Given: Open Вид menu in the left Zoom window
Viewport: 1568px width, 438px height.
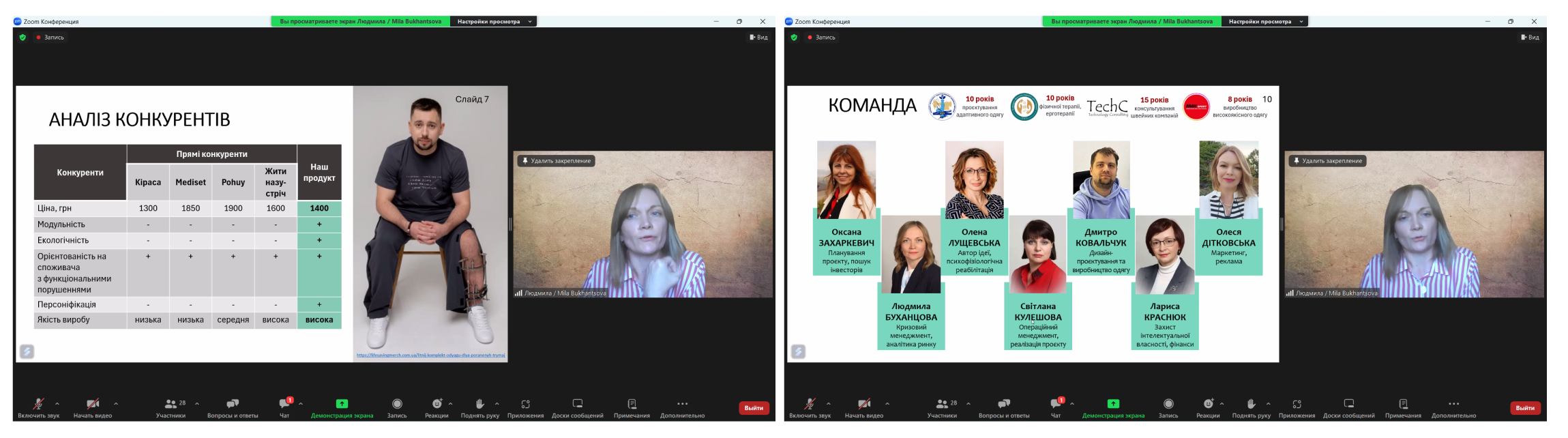Looking at the screenshot, I should (758, 38).
